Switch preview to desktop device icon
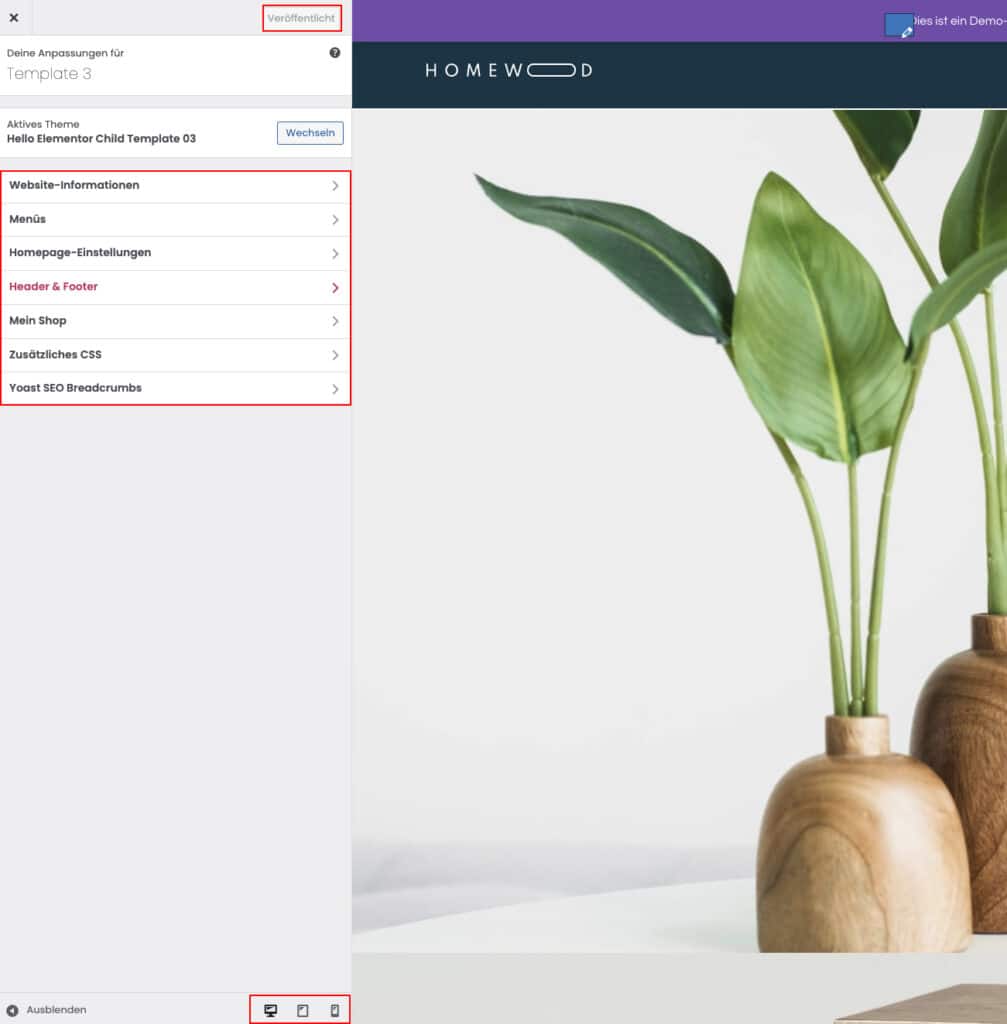Image resolution: width=1007 pixels, height=1024 pixels. [270, 1010]
